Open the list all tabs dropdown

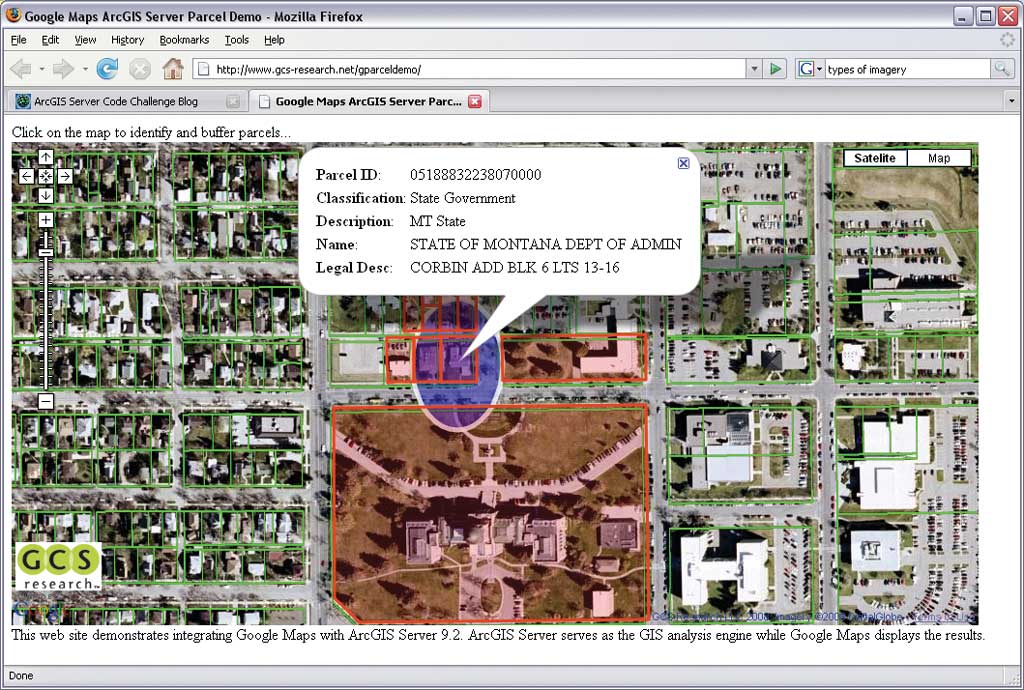[x=1012, y=101]
